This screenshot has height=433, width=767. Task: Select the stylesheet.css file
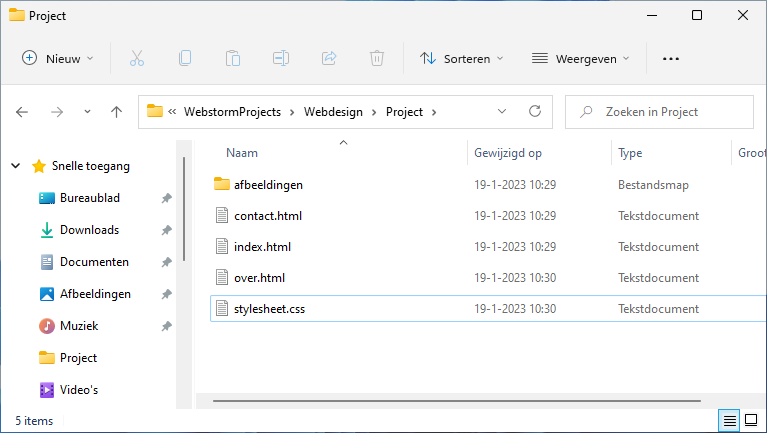click(269, 309)
